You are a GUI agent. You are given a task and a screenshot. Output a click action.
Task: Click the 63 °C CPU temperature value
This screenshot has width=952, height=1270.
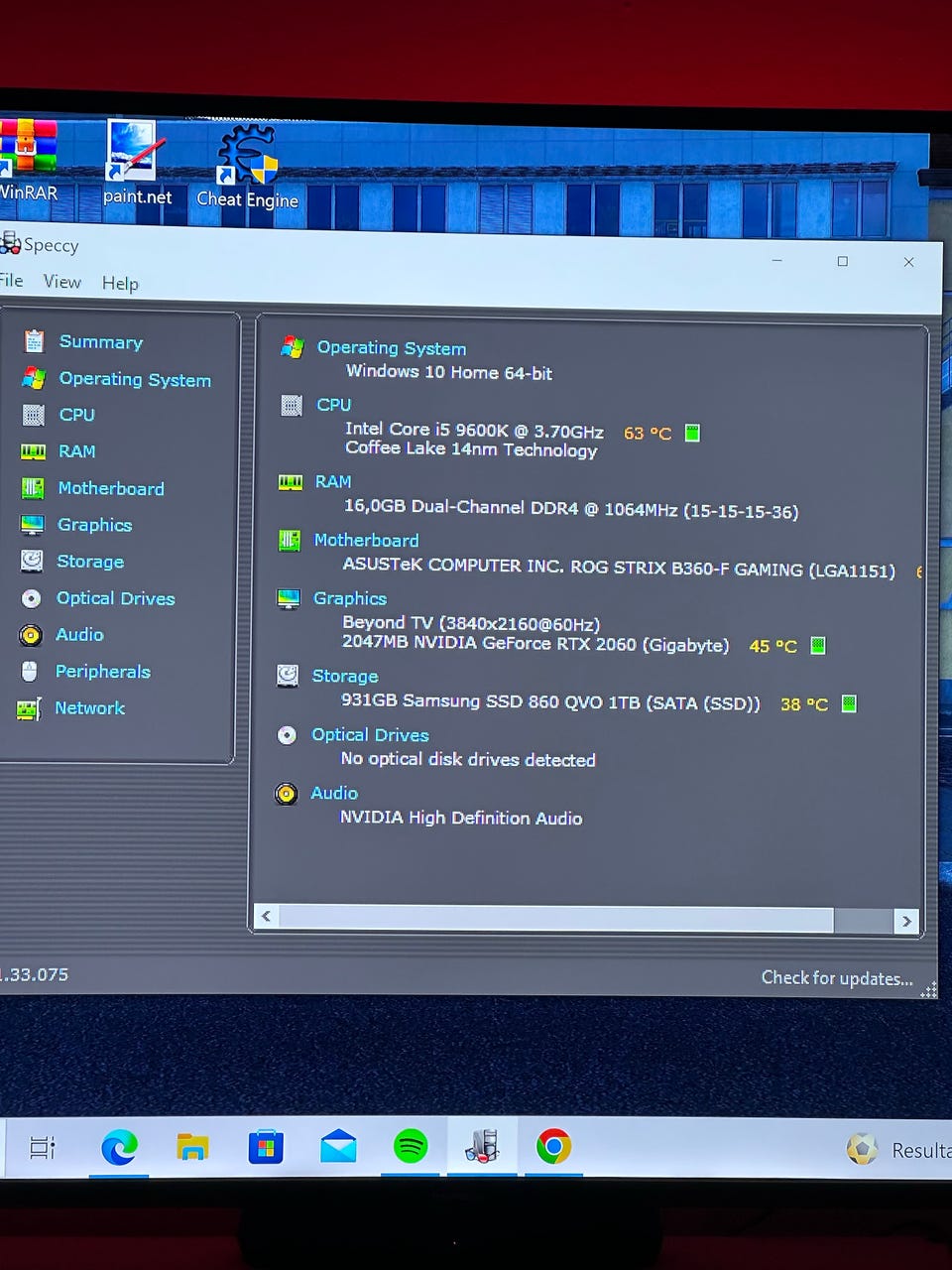[648, 434]
